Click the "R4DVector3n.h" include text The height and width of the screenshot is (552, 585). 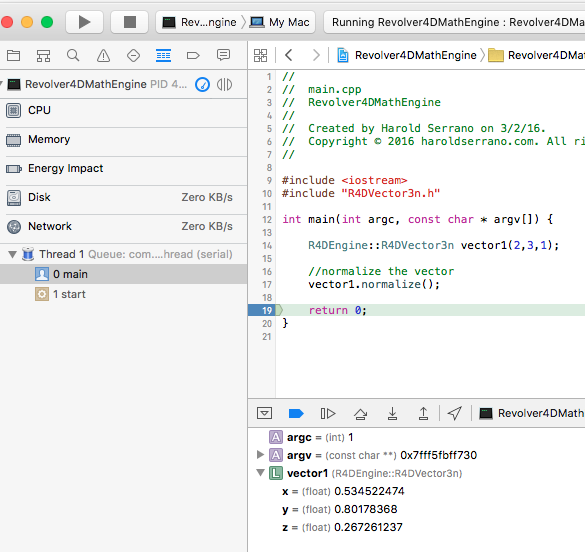point(391,194)
